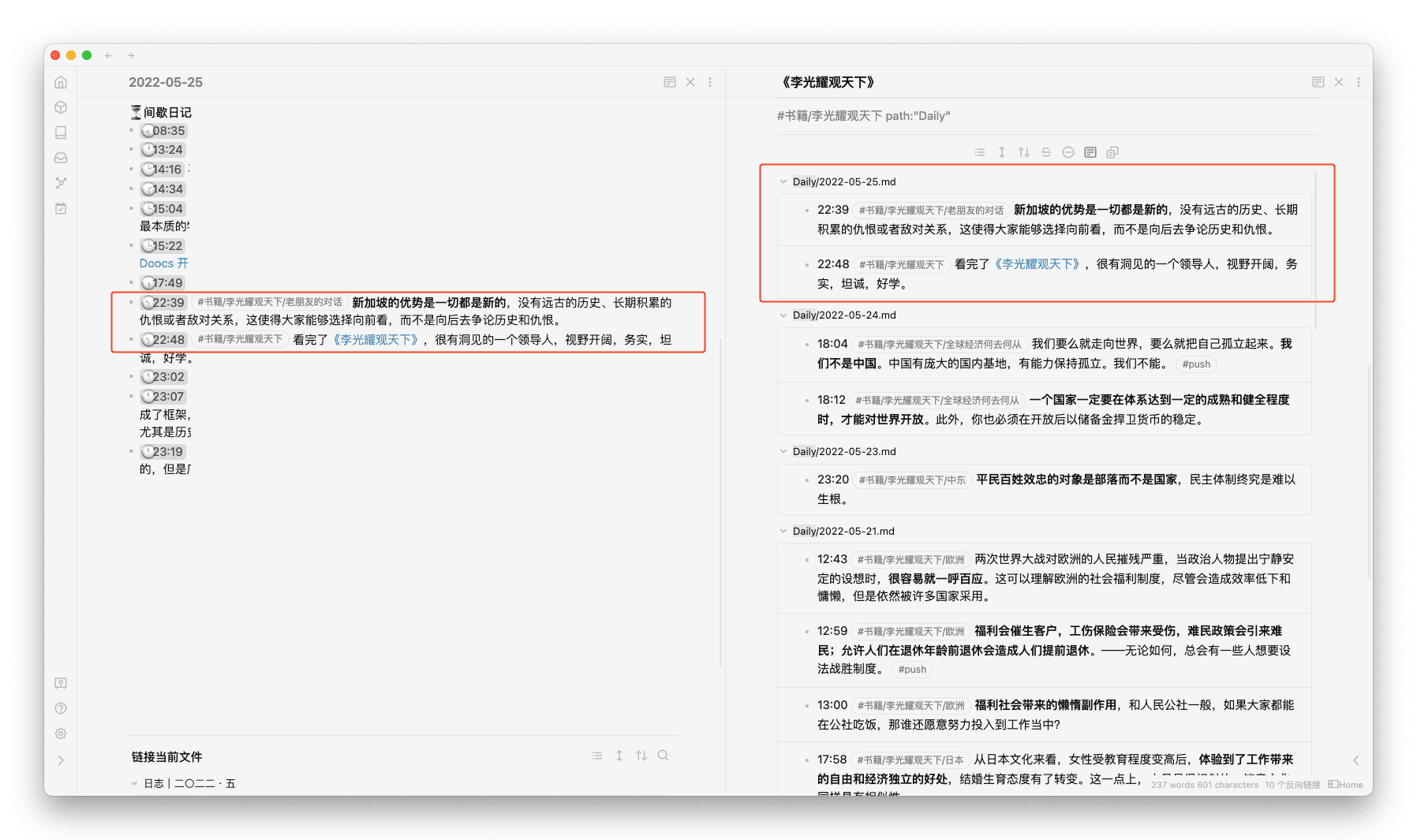Open the calendar check icon in the ribbon
The image size is (1417, 840).
pos(61,208)
